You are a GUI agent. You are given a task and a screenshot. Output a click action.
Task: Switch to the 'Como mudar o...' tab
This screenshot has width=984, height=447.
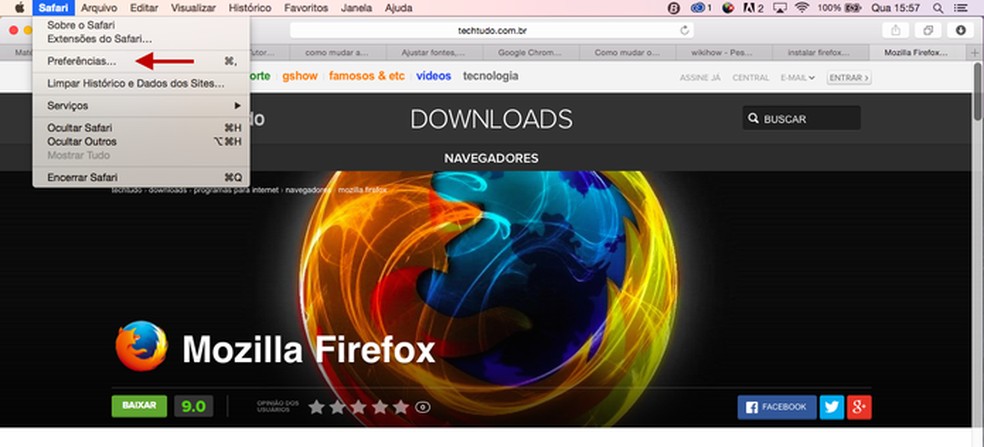[628, 53]
